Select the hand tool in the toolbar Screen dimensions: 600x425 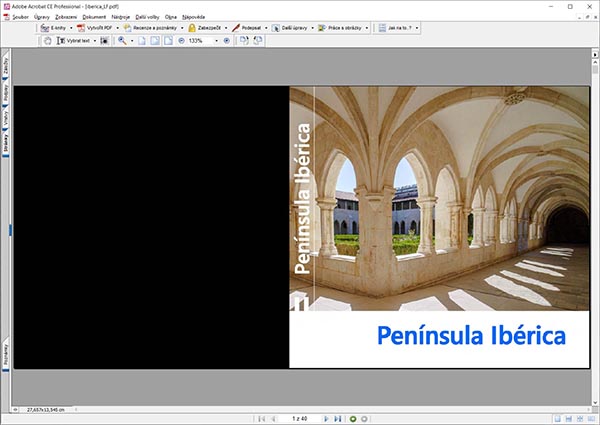[x=46, y=41]
